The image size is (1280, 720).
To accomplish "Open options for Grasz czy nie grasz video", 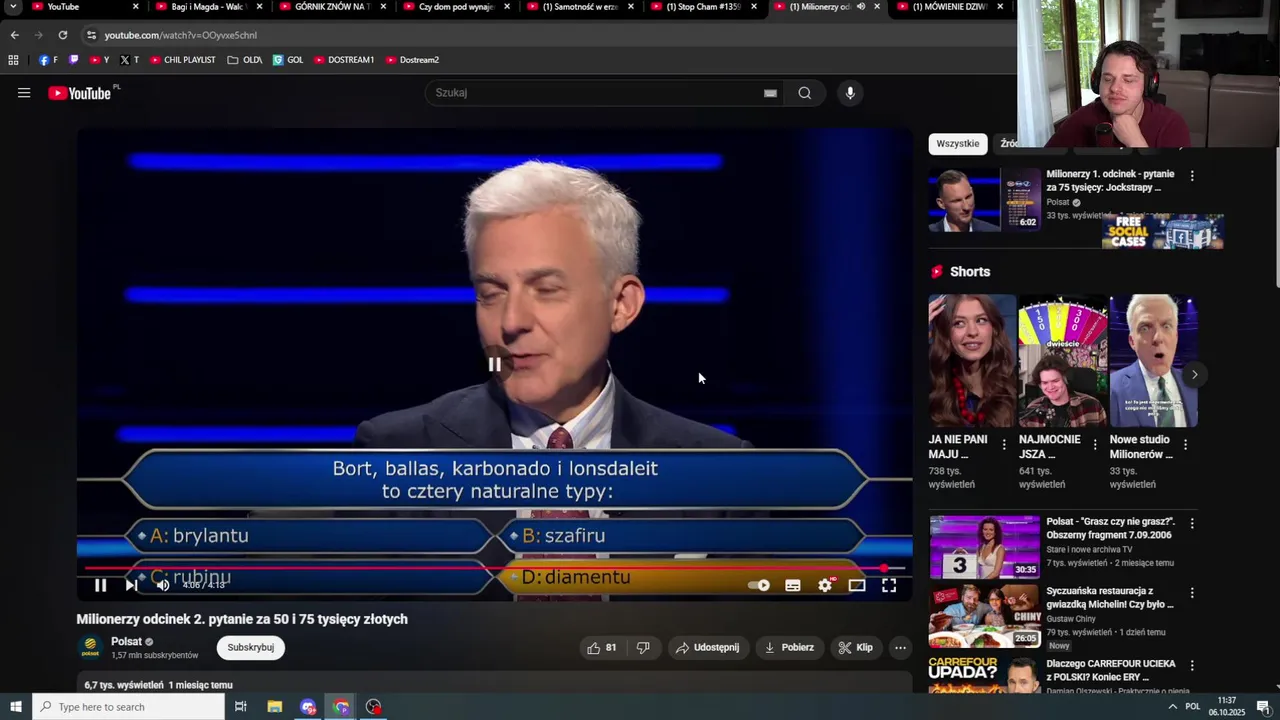I will coord(1191,523).
